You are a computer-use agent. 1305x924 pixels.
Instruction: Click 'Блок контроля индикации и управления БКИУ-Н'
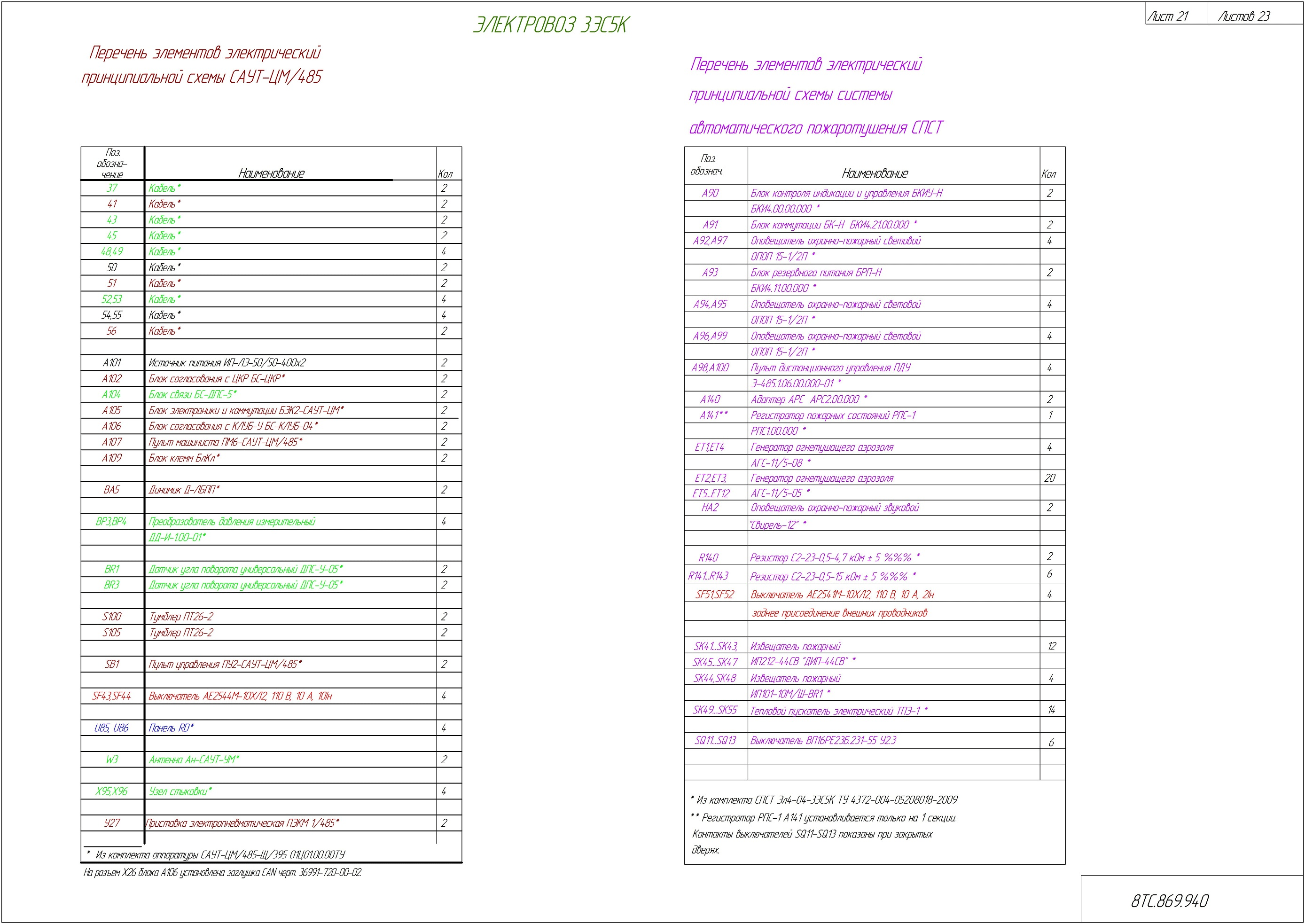846,194
